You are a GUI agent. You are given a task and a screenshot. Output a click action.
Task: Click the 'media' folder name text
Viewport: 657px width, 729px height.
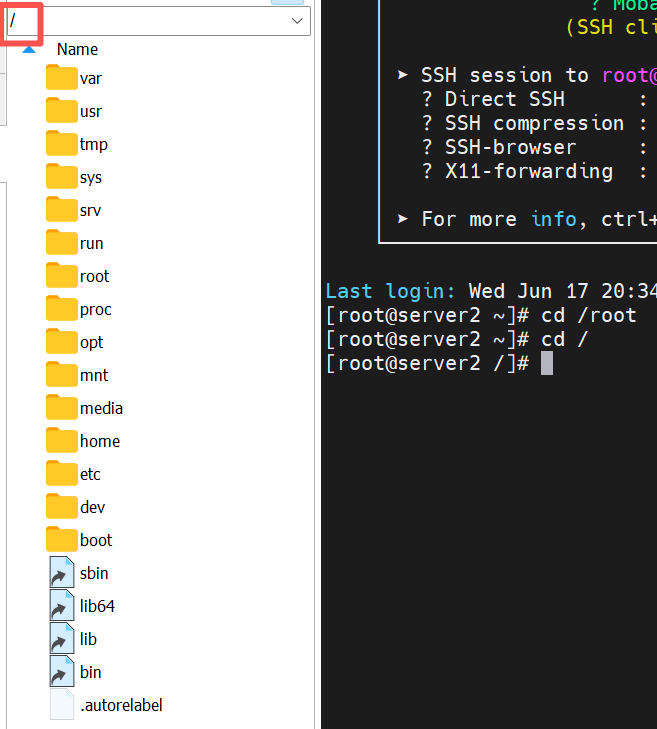click(x=101, y=408)
